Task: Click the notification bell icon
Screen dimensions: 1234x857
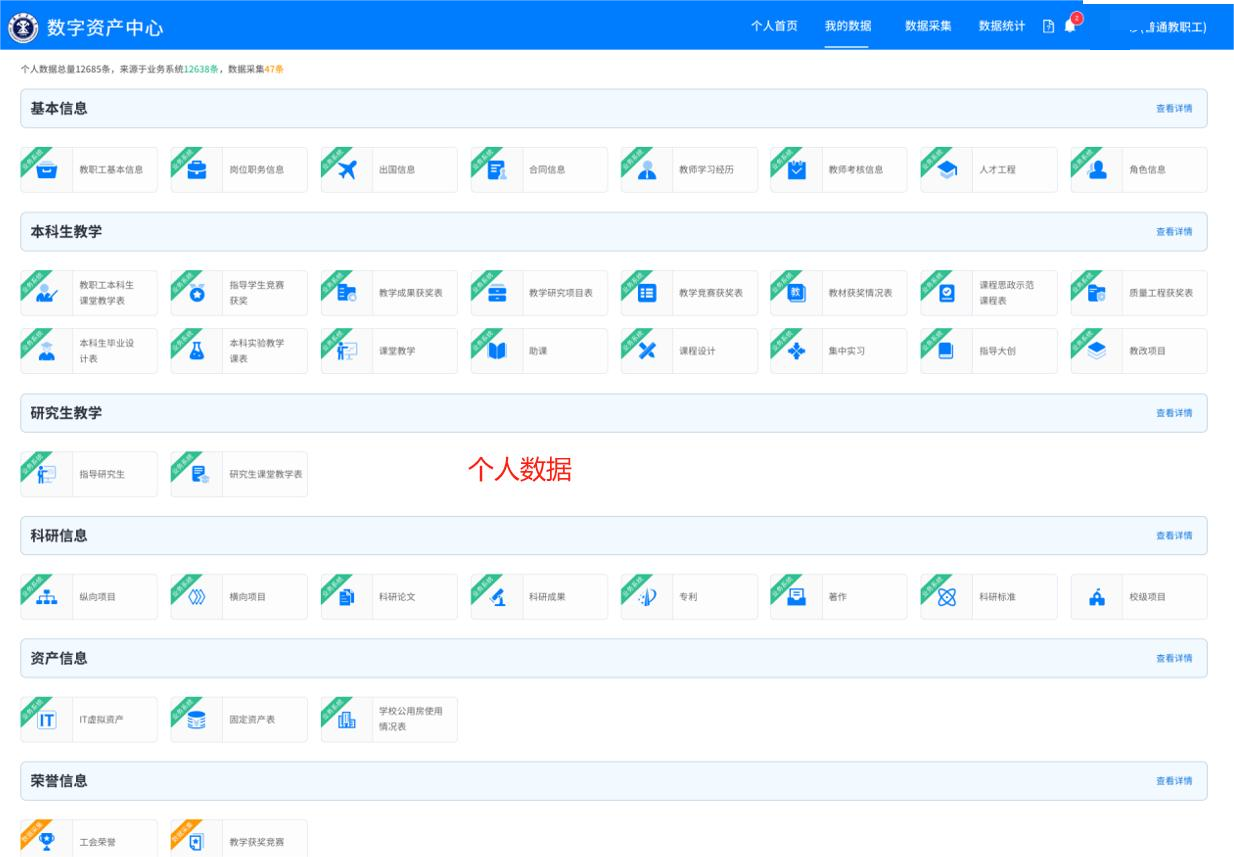Action: (x=1069, y=27)
